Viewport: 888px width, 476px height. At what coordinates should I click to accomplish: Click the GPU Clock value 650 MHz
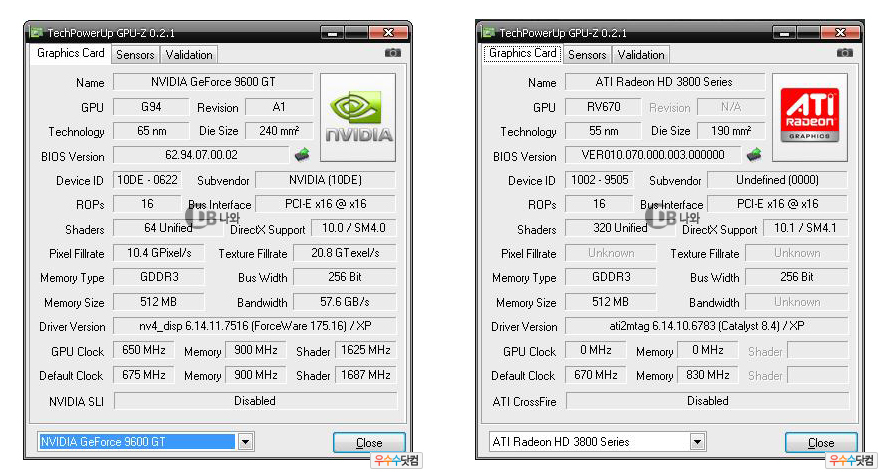pos(143,350)
